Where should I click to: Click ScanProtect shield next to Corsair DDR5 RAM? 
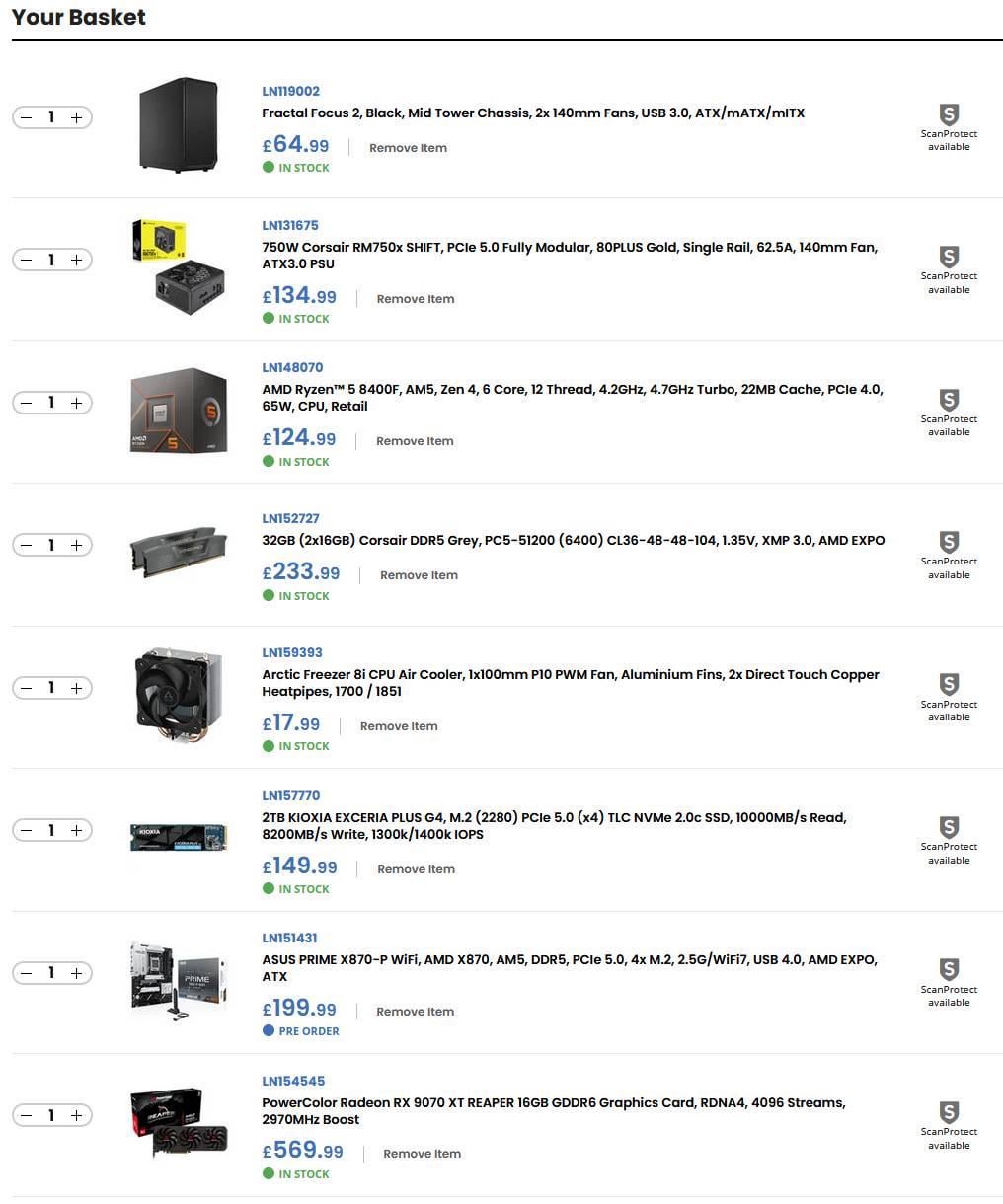[949, 542]
